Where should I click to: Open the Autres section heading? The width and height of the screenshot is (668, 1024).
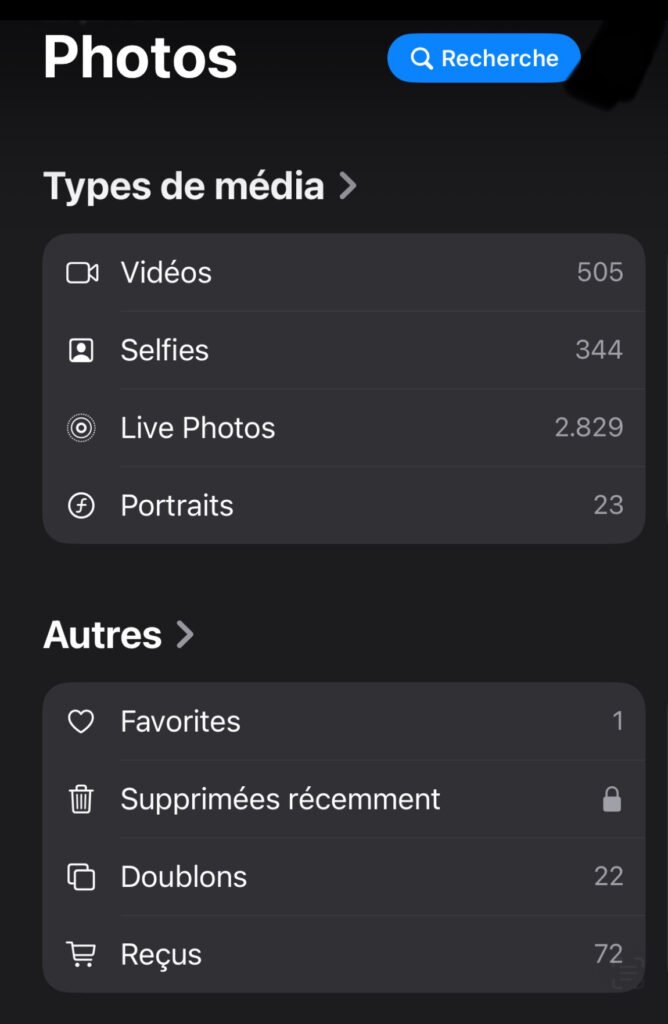point(103,634)
